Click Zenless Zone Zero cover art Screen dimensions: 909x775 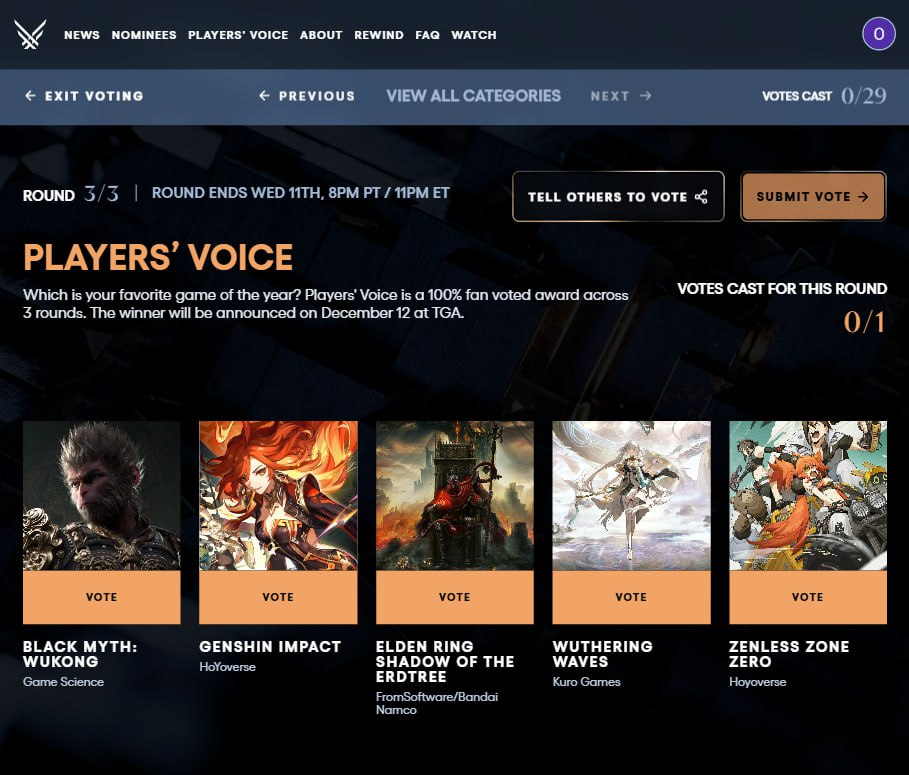point(808,496)
